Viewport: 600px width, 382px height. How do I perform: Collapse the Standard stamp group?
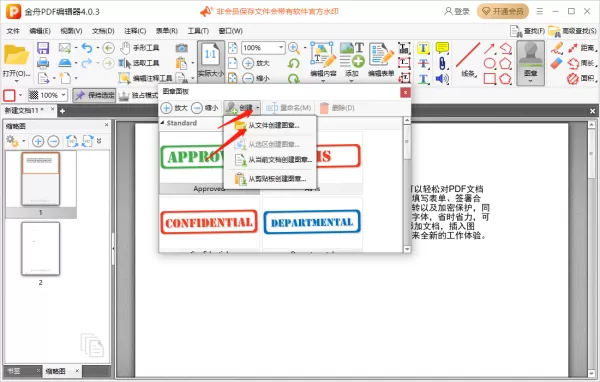pos(162,123)
